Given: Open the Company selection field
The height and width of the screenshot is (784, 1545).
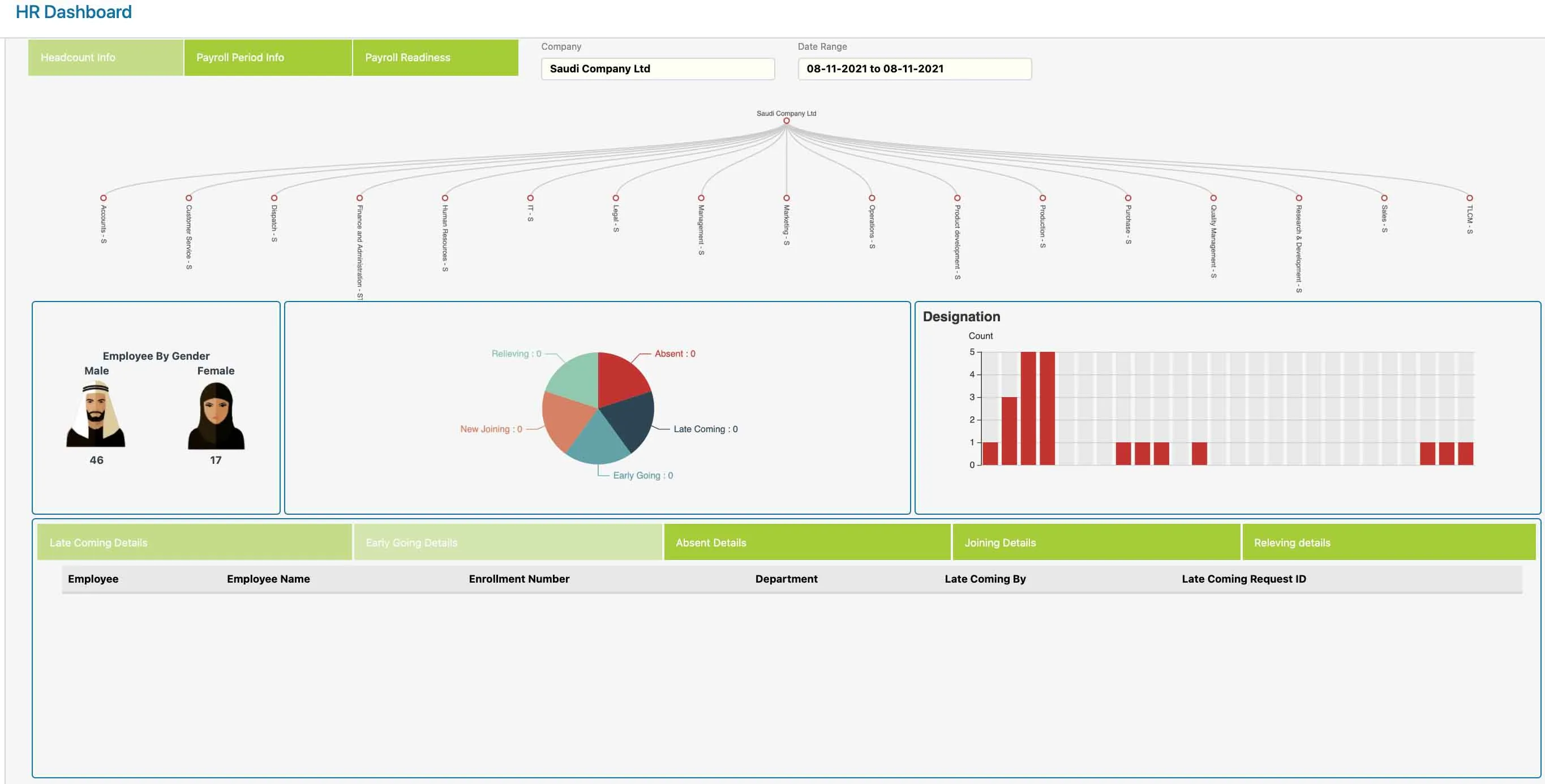Looking at the screenshot, I should pyautogui.click(x=658, y=68).
